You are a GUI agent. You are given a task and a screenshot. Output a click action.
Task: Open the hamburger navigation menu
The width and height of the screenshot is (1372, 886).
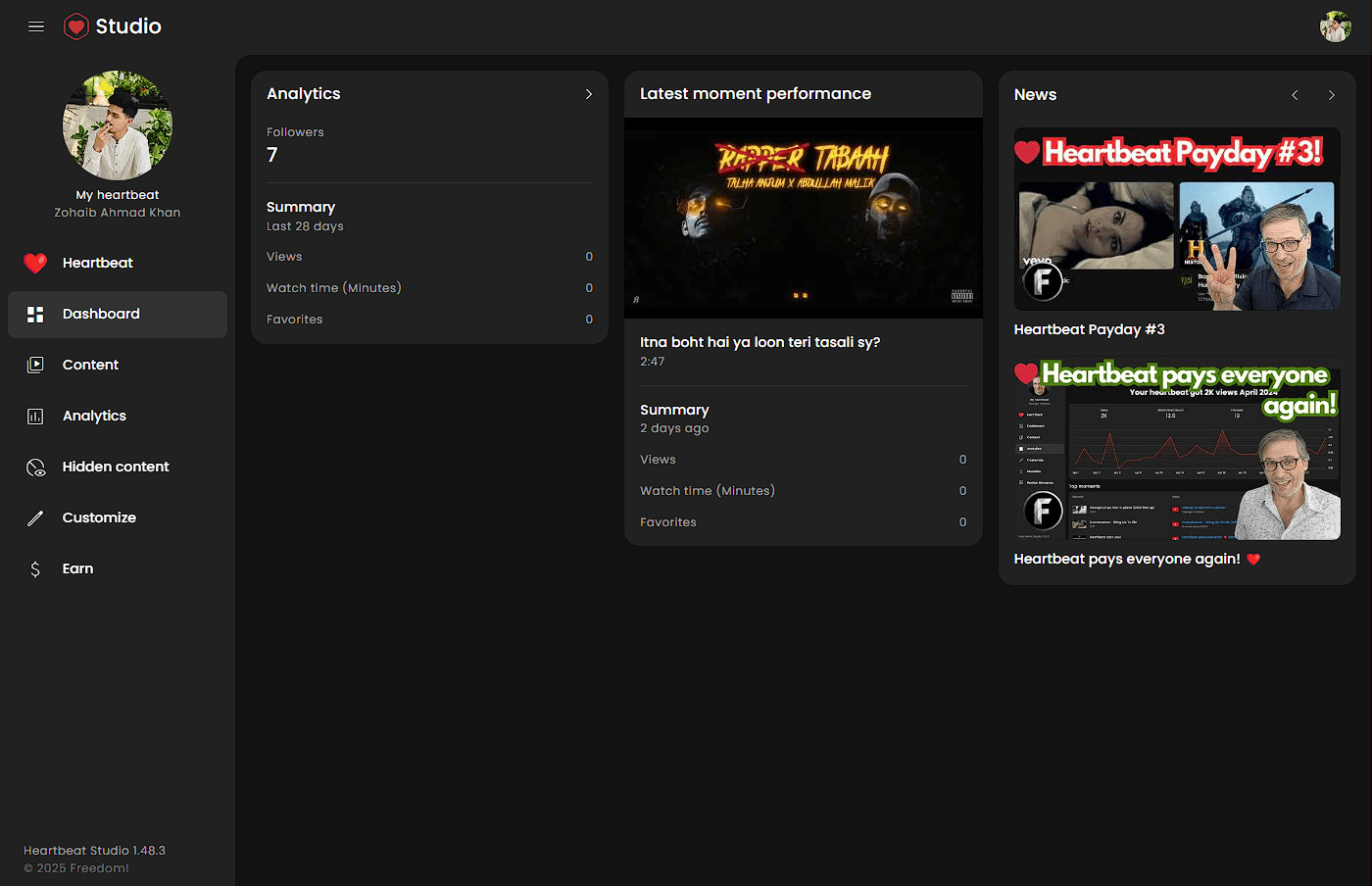pyautogui.click(x=36, y=26)
